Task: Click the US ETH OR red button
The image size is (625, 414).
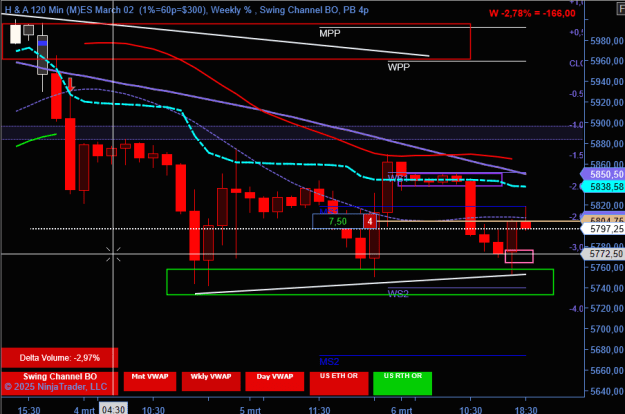Action: (339, 383)
